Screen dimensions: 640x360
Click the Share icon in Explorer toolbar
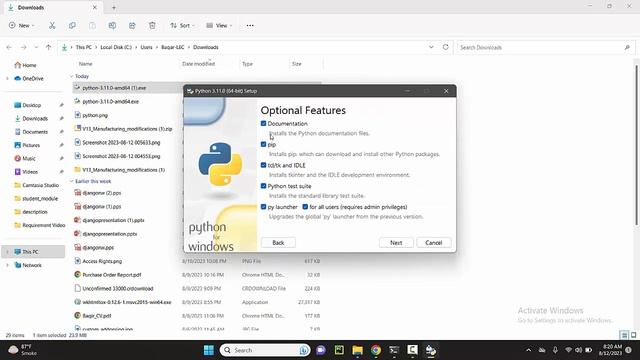(132, 25)
